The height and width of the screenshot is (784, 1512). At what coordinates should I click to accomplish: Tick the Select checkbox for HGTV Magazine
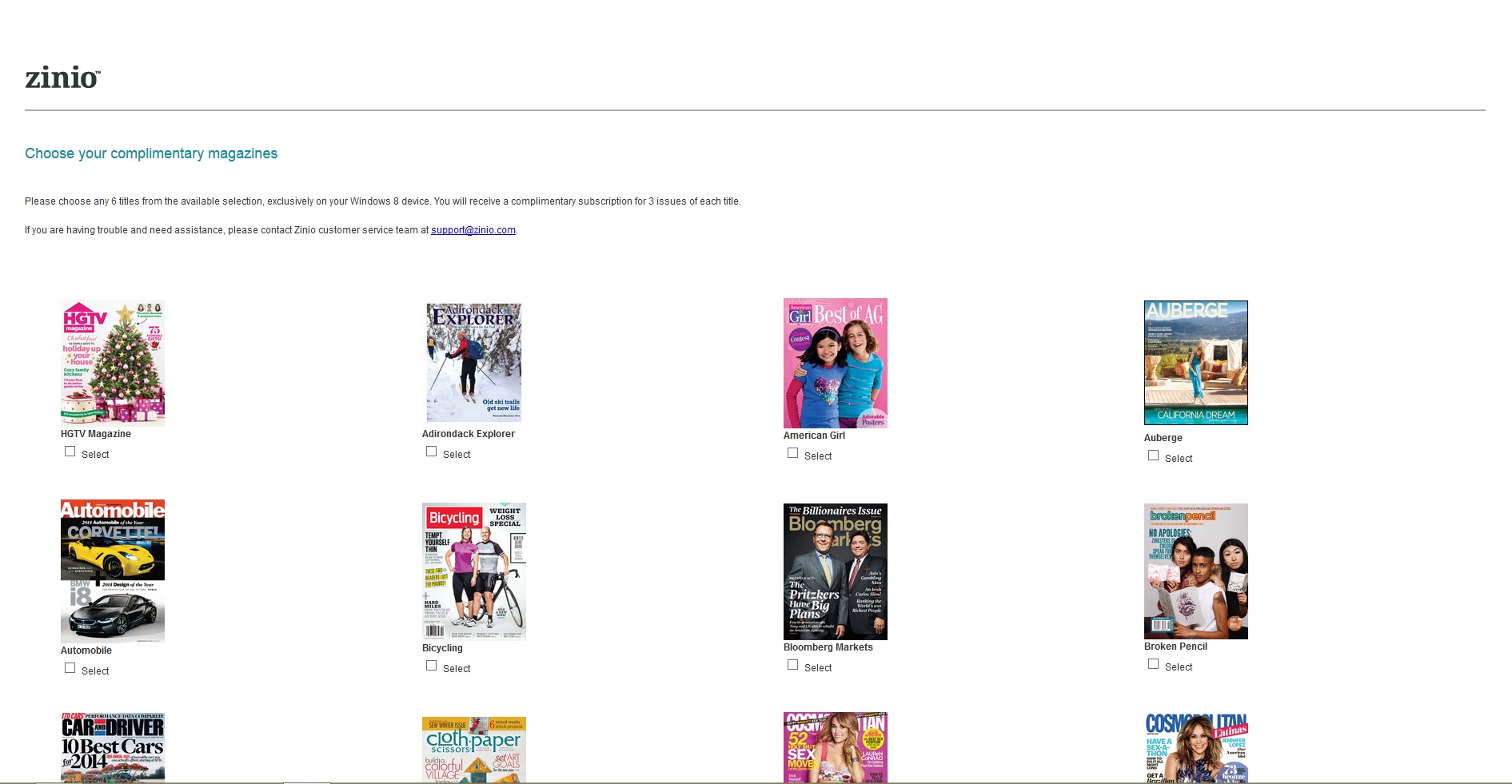(70, 452)
